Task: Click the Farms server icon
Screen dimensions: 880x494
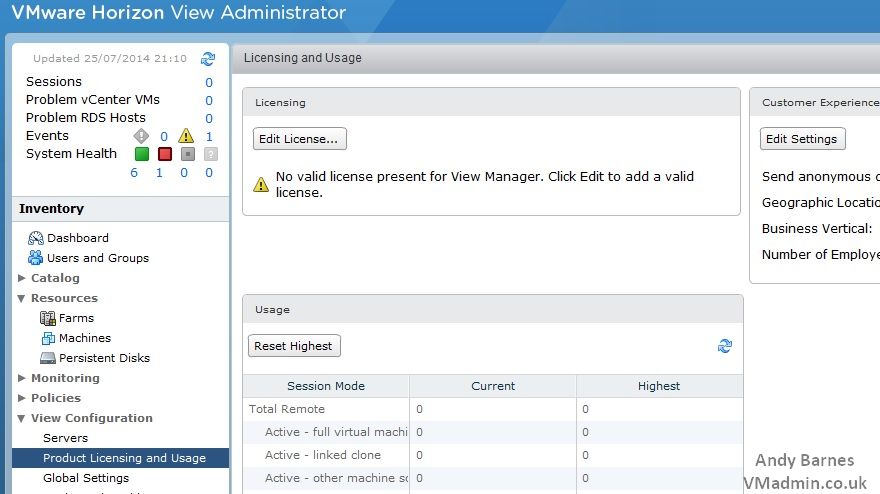Action: pos(48,318)
